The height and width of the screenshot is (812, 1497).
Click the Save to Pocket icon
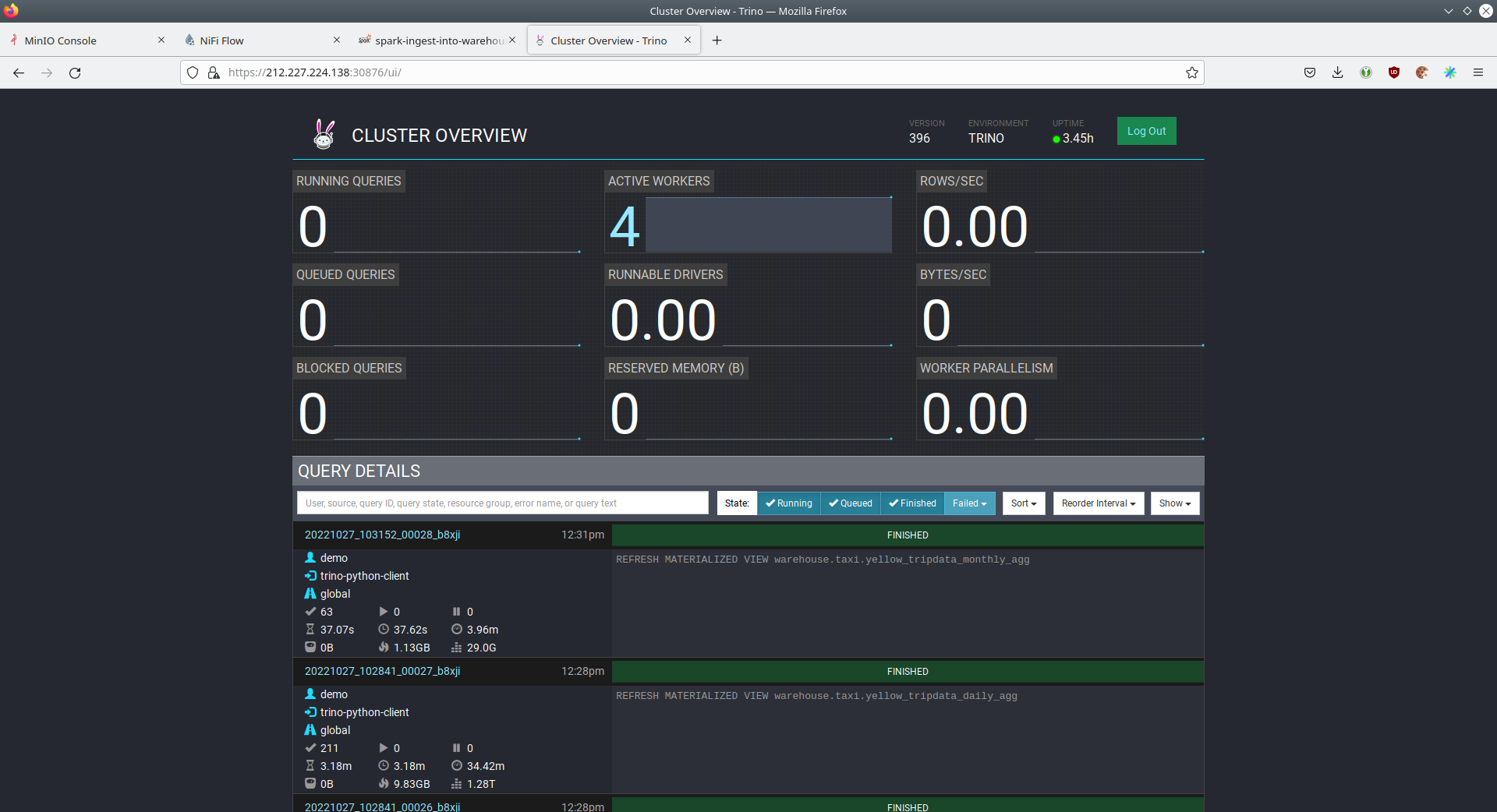tap(1309, 72)
